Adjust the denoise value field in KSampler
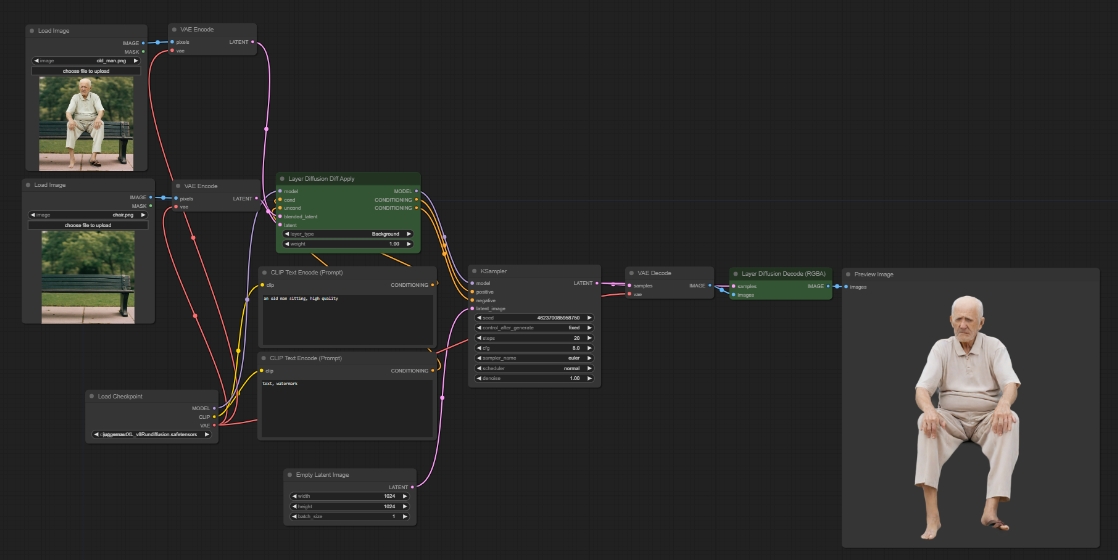 [x=533, y=378]
